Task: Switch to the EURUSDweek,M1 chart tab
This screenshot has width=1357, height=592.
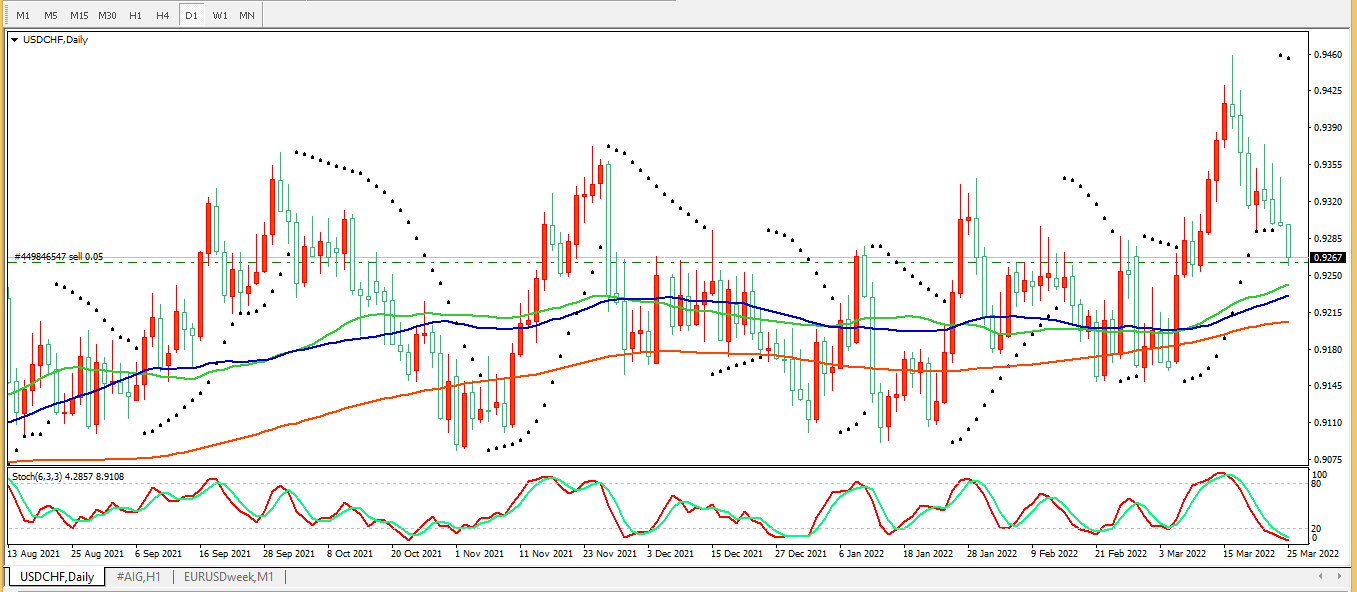Action: (229, 577)
